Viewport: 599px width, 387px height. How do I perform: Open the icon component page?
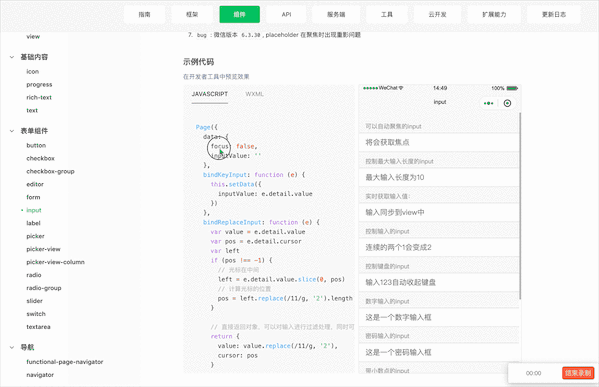click(32, 71)
